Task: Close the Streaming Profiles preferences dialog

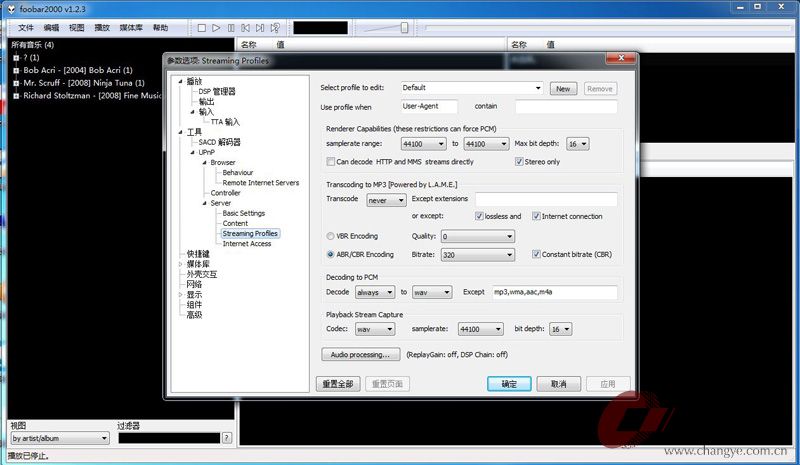Action: (620, 58)
